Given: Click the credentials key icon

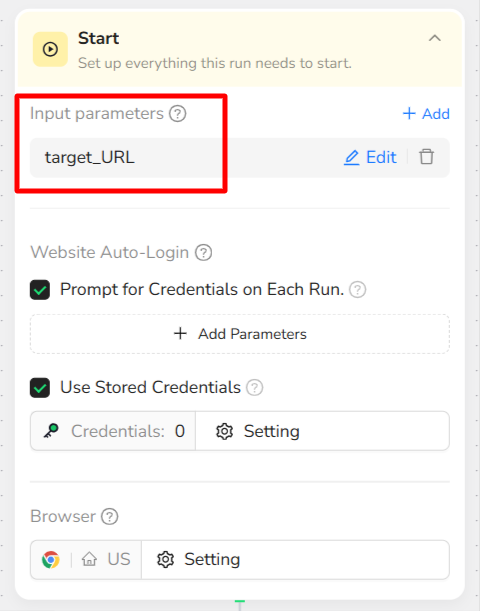Looking at the screenshot, I should 51,431.
